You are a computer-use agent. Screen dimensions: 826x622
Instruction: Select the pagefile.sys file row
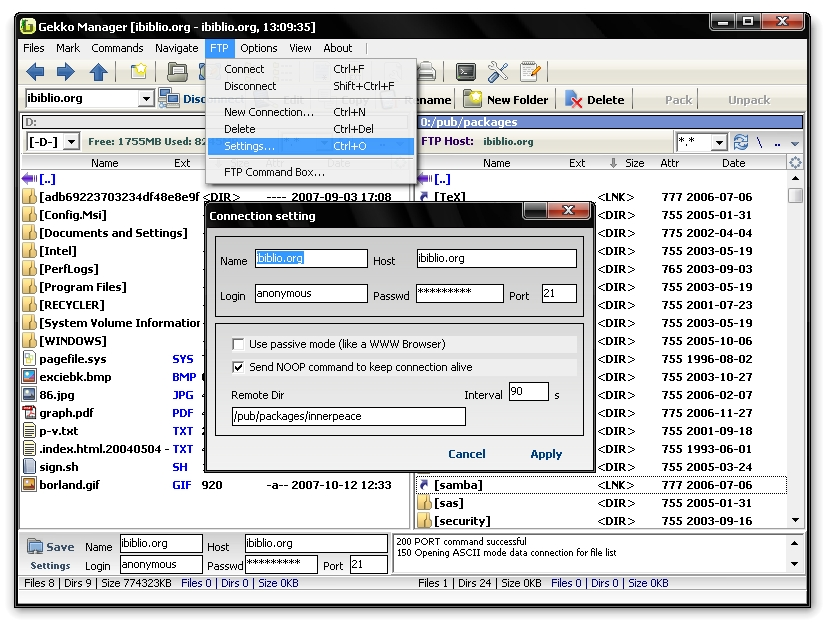(x=111, y=359)
